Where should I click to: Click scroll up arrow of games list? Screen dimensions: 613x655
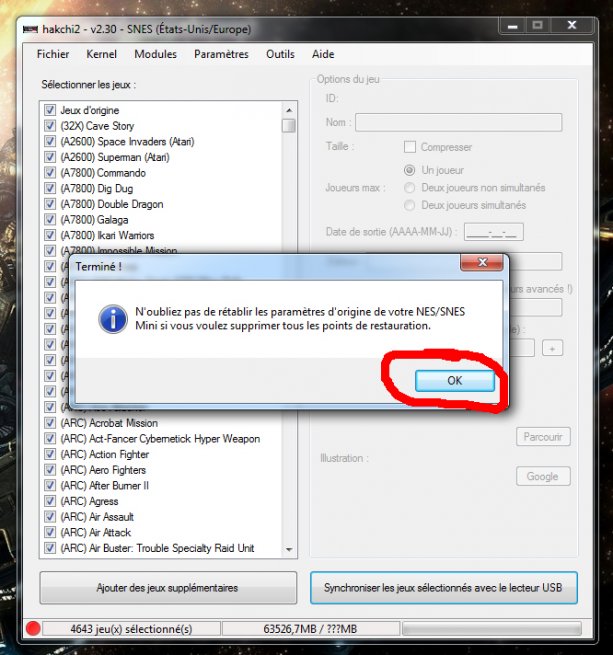point(289,109)
